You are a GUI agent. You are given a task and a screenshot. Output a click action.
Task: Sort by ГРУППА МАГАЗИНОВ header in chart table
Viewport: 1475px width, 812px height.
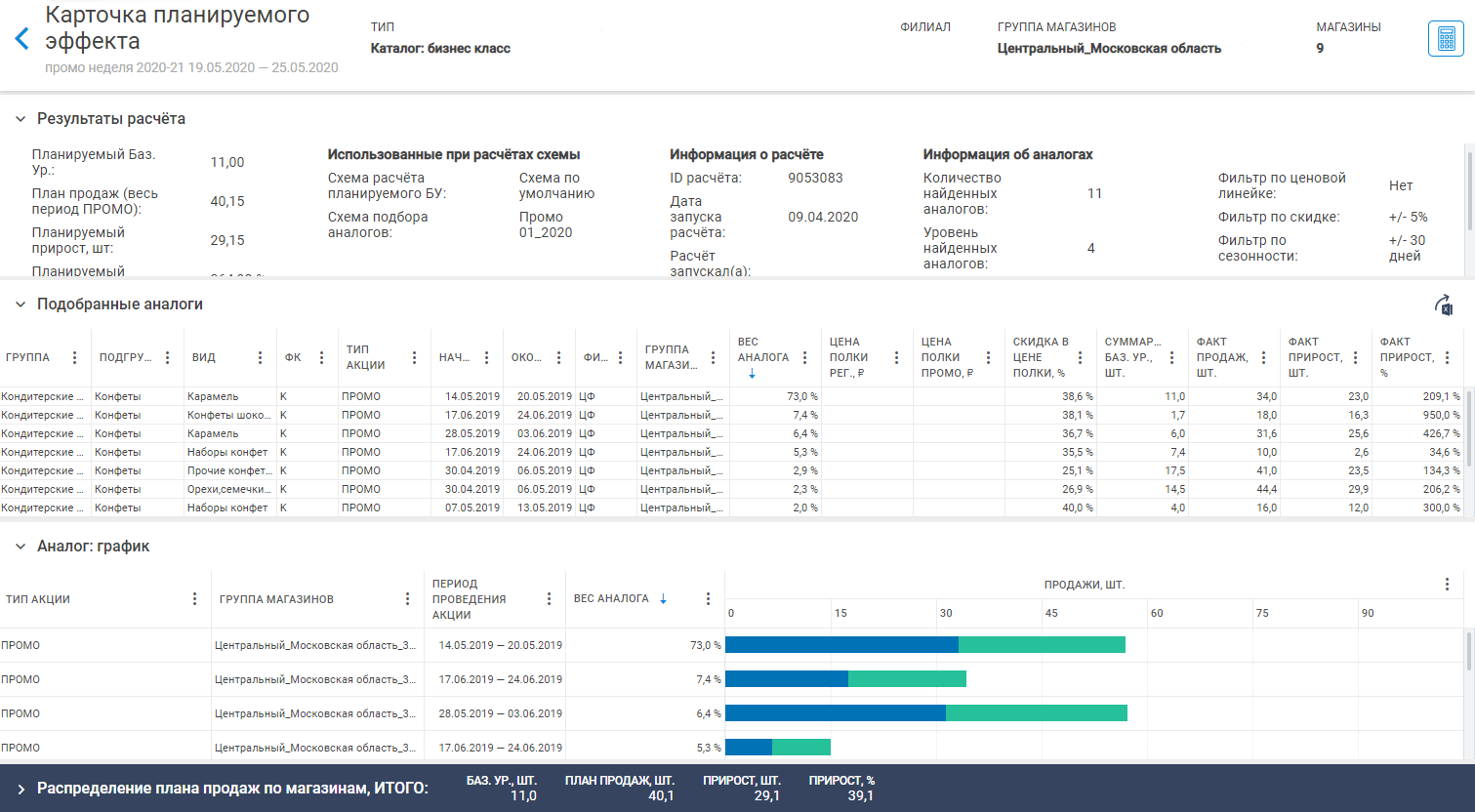(276, 599)
